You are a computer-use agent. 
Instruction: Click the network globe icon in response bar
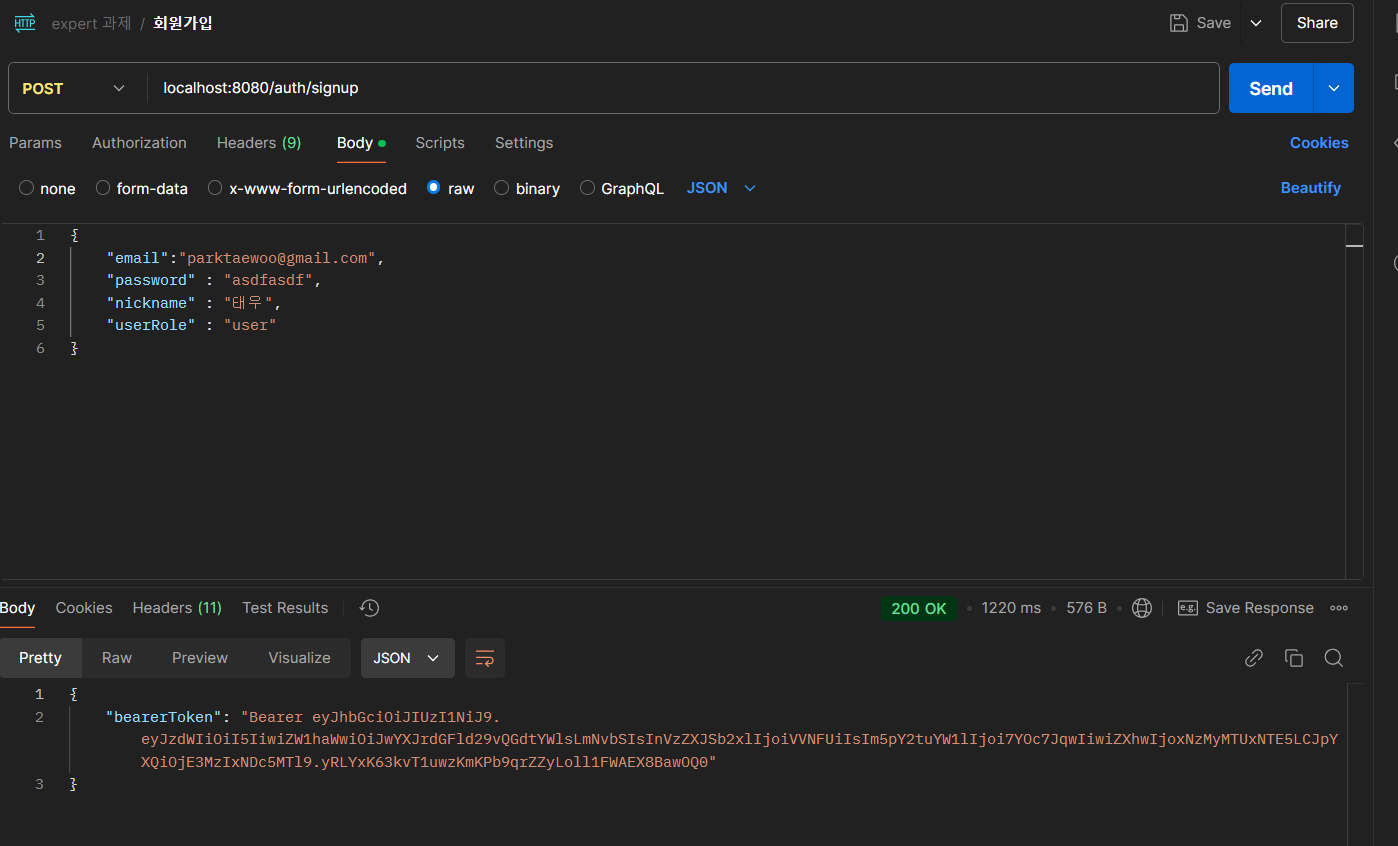[x=1142, y=608]
